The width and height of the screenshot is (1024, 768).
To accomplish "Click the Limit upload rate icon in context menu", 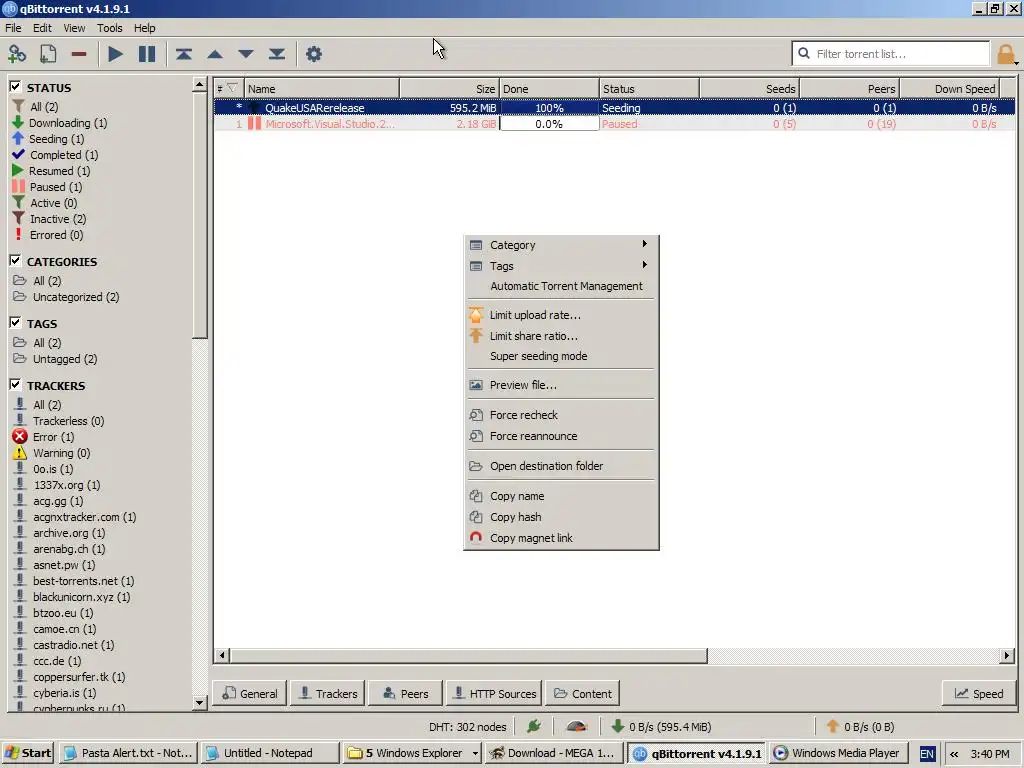I will point(476,315).
